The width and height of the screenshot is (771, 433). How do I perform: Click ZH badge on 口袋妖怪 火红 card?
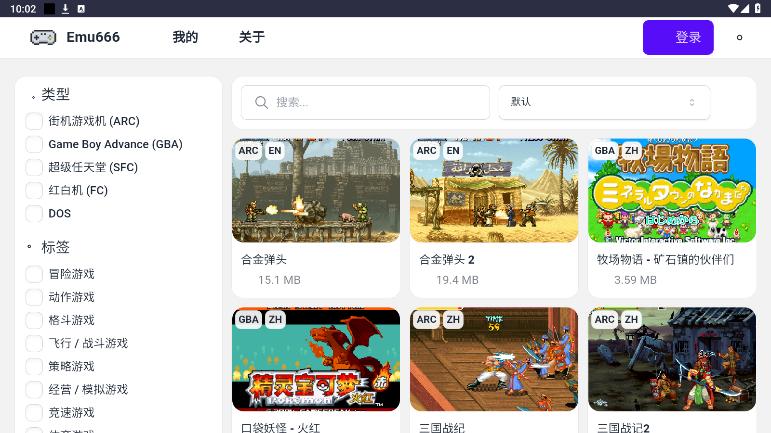[275, 319]
